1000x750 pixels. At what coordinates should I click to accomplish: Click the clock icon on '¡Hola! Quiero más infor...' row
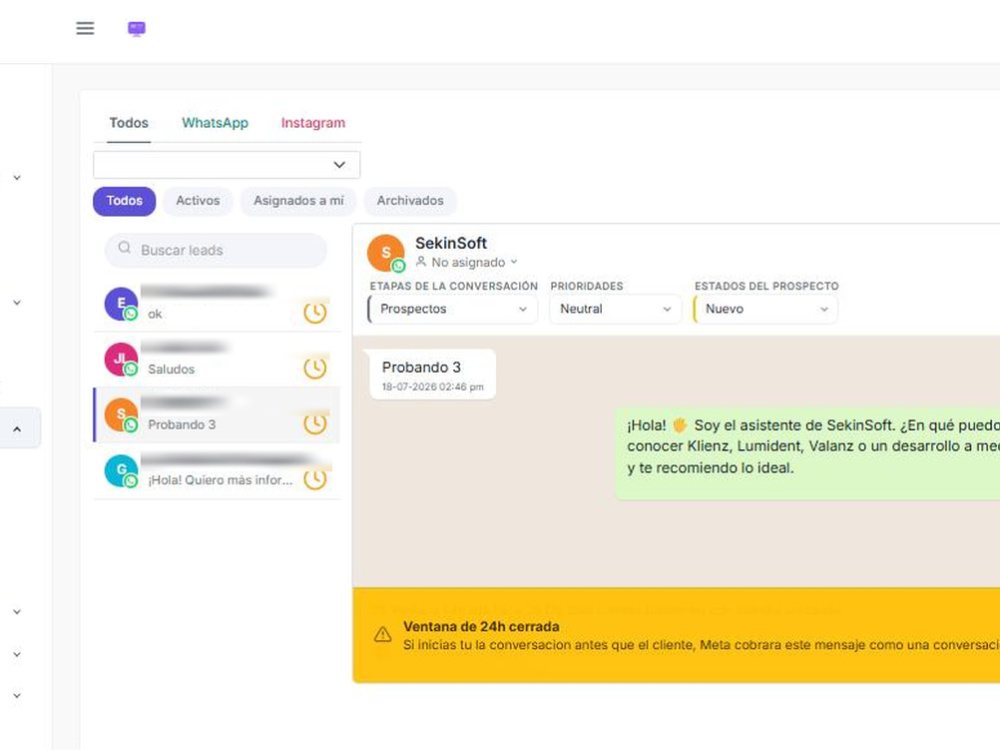[314, 479]
